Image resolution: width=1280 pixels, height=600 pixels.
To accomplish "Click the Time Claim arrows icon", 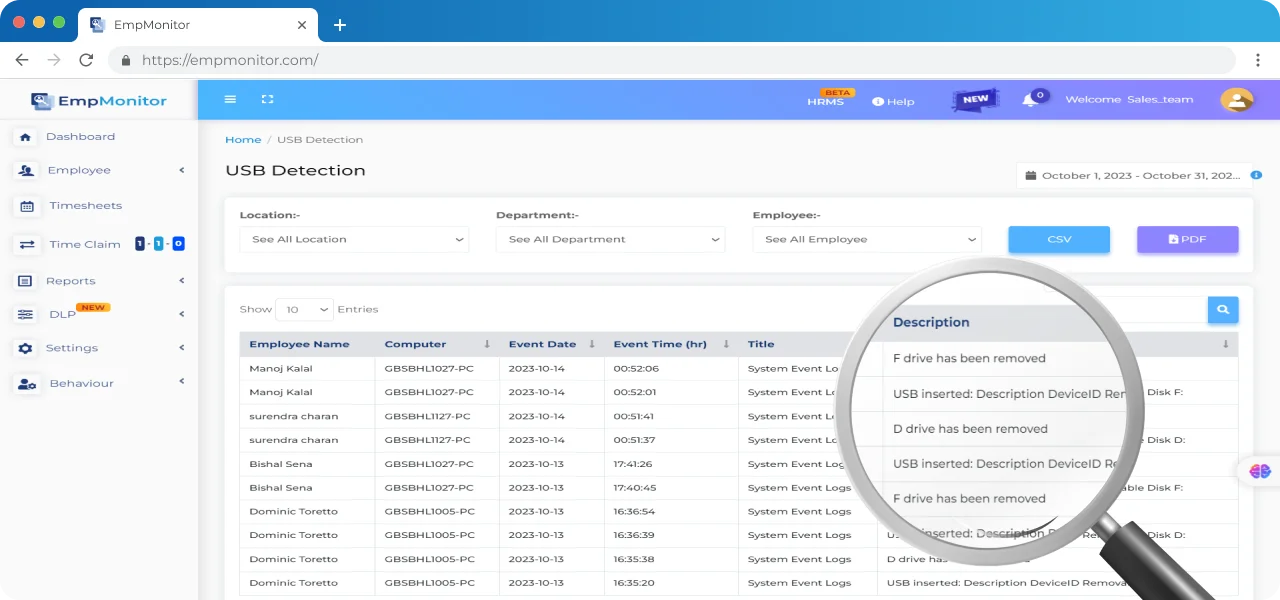I will click(27, 244).
